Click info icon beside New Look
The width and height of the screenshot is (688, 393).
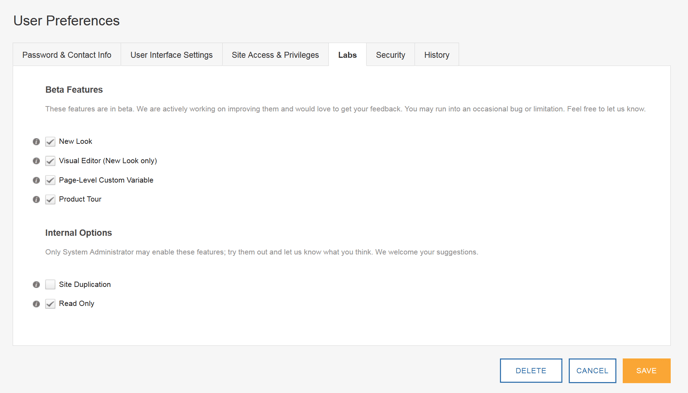[x=36, y=142]
